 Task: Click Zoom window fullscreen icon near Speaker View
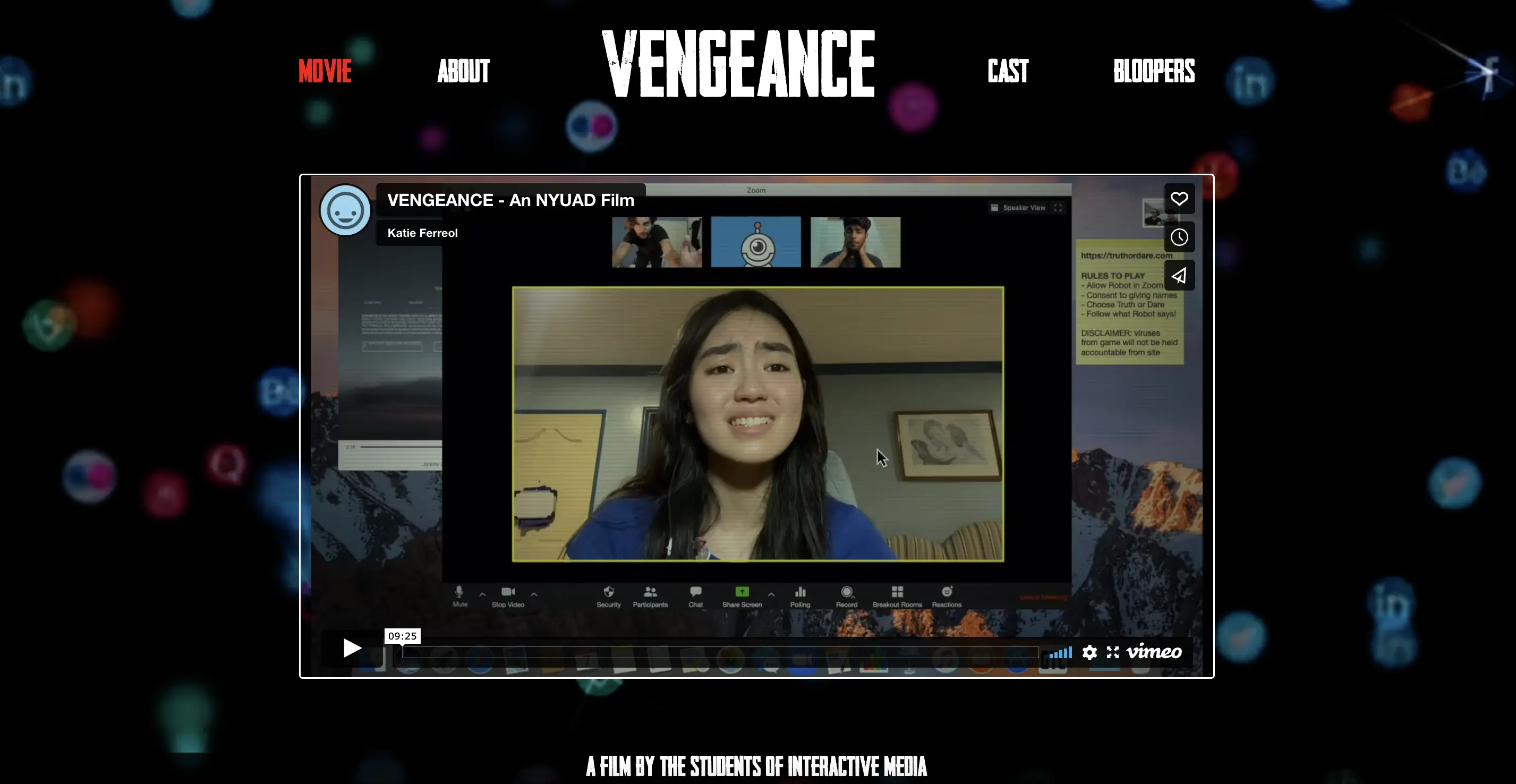[x=1058, y=208]
